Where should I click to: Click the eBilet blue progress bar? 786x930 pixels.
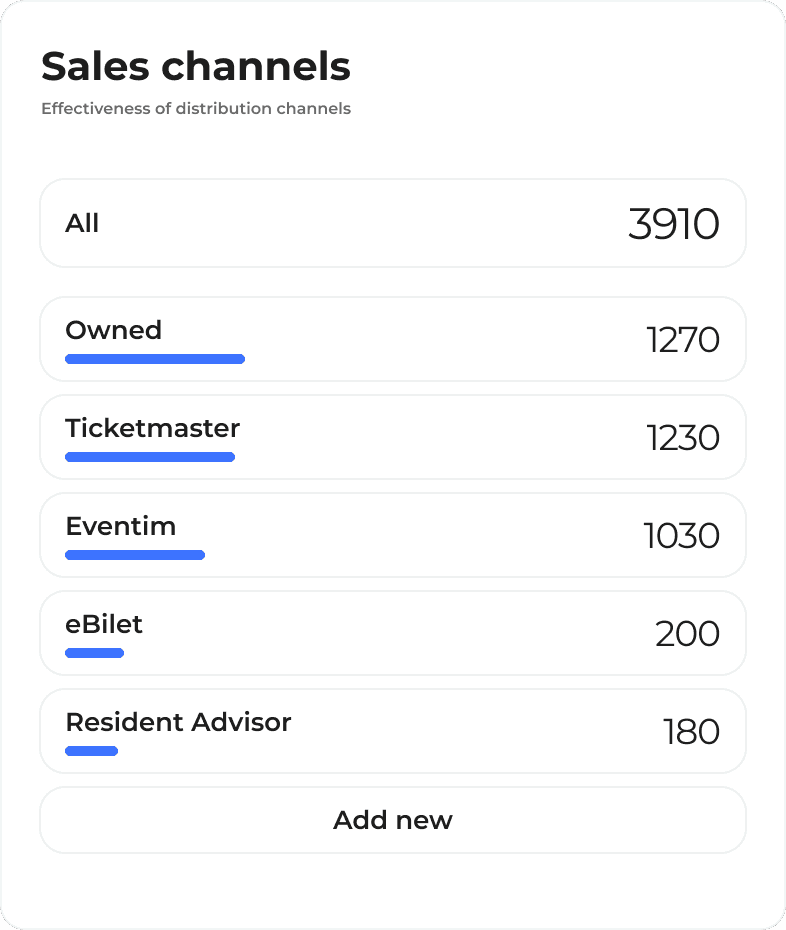pos(94,653)
